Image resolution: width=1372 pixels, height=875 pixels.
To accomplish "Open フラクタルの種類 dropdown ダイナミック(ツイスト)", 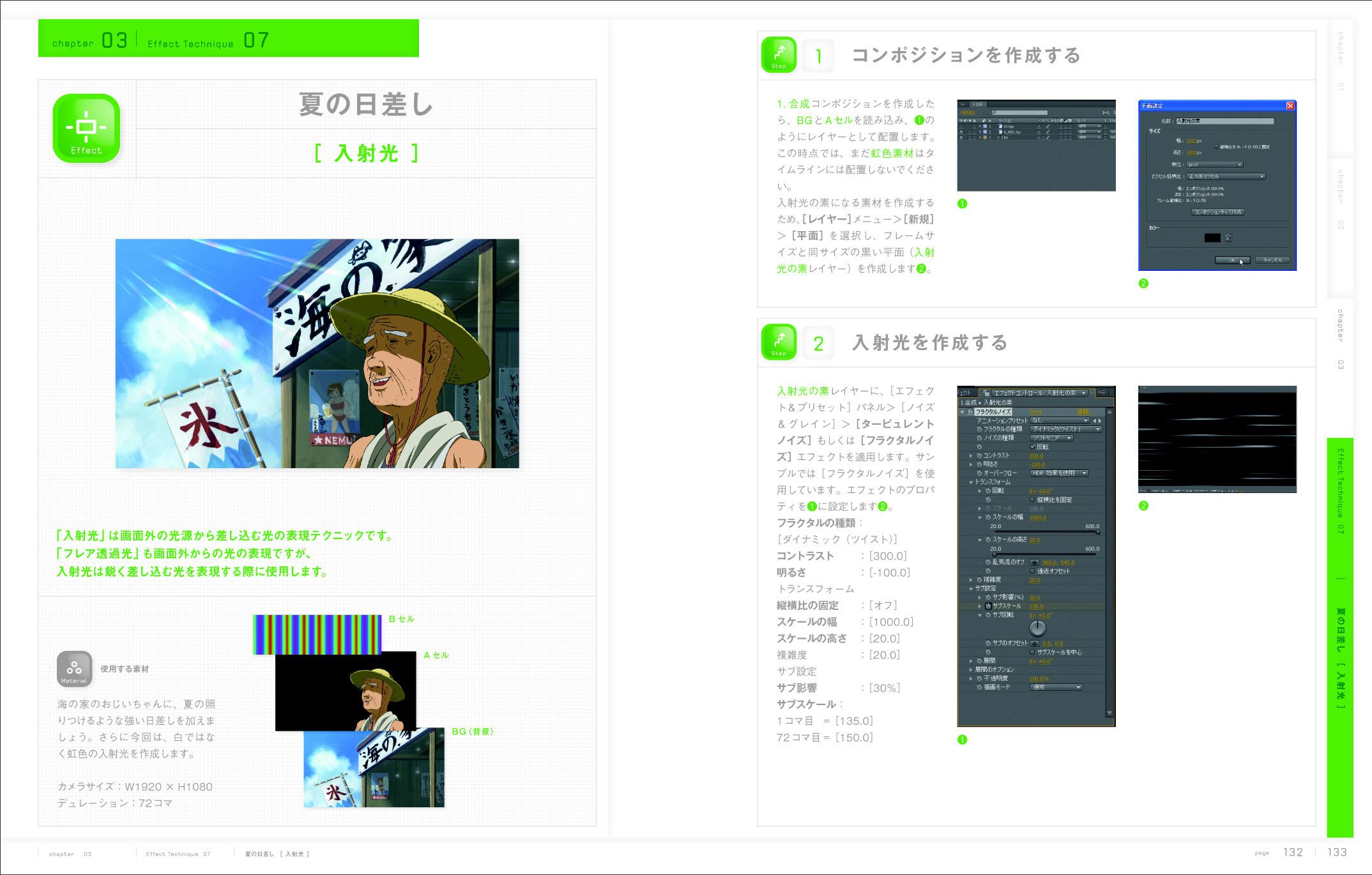I will [x=1066, y=429].
